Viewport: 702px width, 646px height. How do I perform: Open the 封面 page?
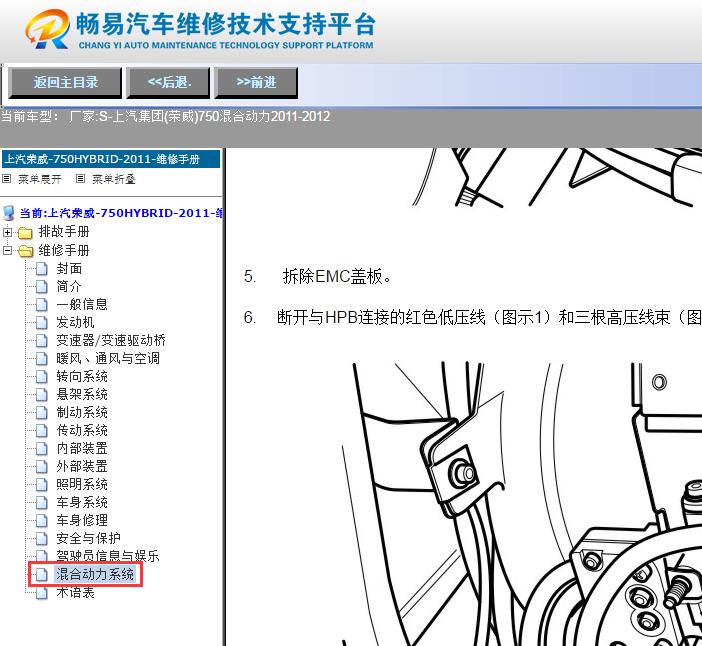(x=69, y=268)
